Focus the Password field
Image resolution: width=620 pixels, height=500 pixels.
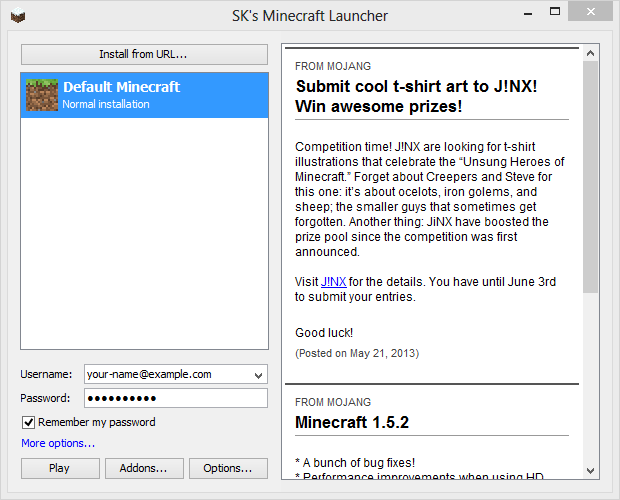[x=176, y=398]
